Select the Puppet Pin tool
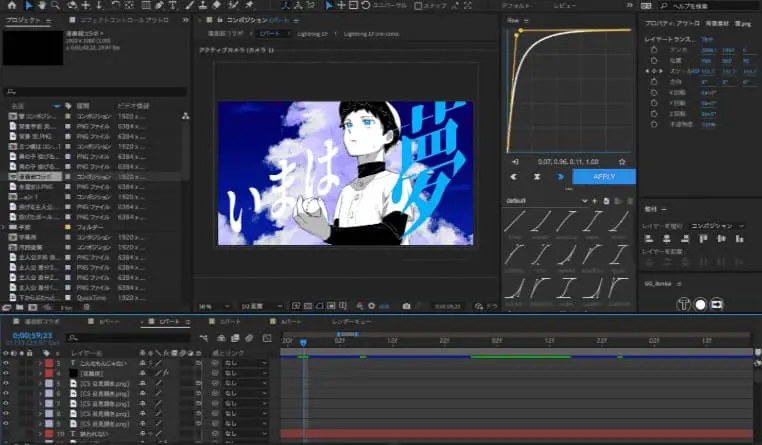 click(x=249, y=5)
